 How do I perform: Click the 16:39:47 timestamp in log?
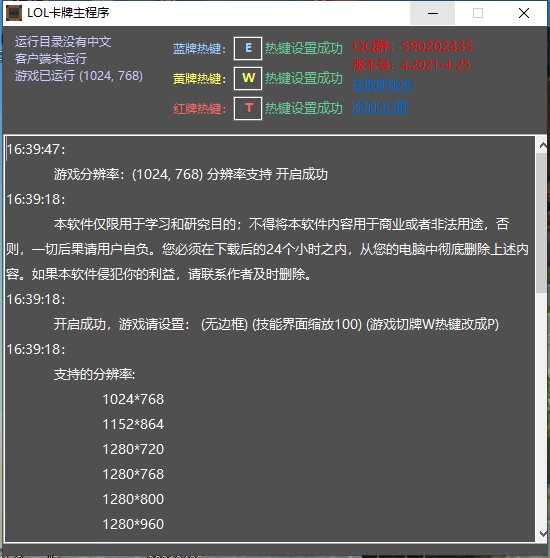click(36, 149)
